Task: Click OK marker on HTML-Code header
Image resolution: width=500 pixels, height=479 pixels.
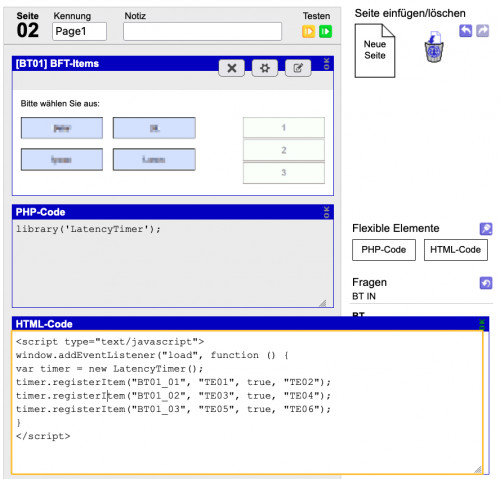Action: click(x=482, y=324)
